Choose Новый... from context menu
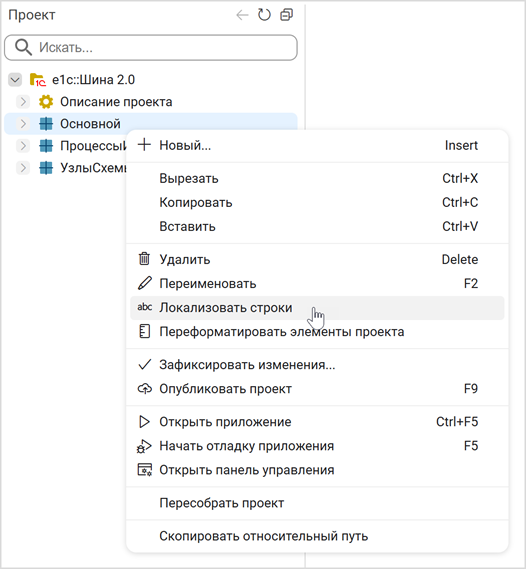Screen dimensions: 526x569 point(317,145)
